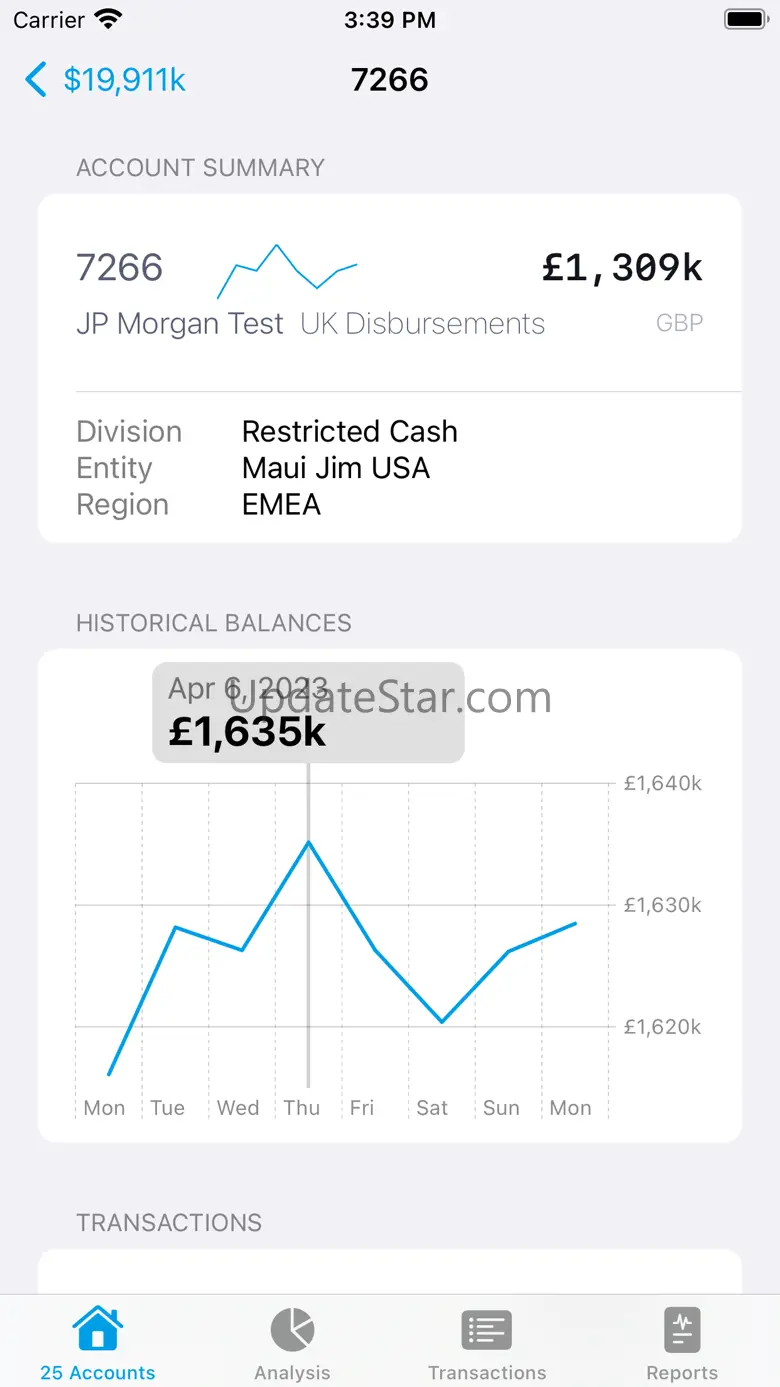Screen dimensions: 780x1387
Task: Open the Reports document icon
Action: (x=682, y=1330)
